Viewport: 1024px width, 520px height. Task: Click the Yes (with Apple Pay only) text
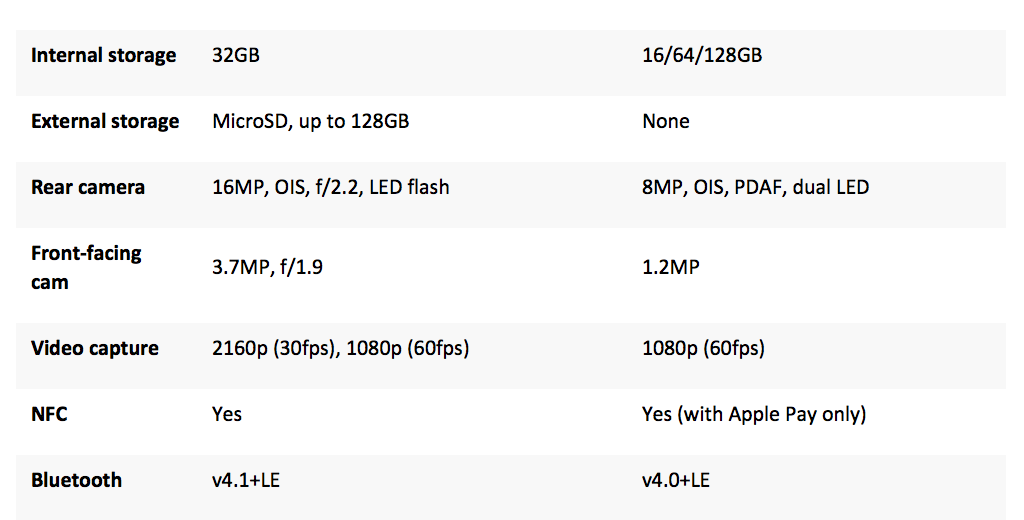[754, 414]
